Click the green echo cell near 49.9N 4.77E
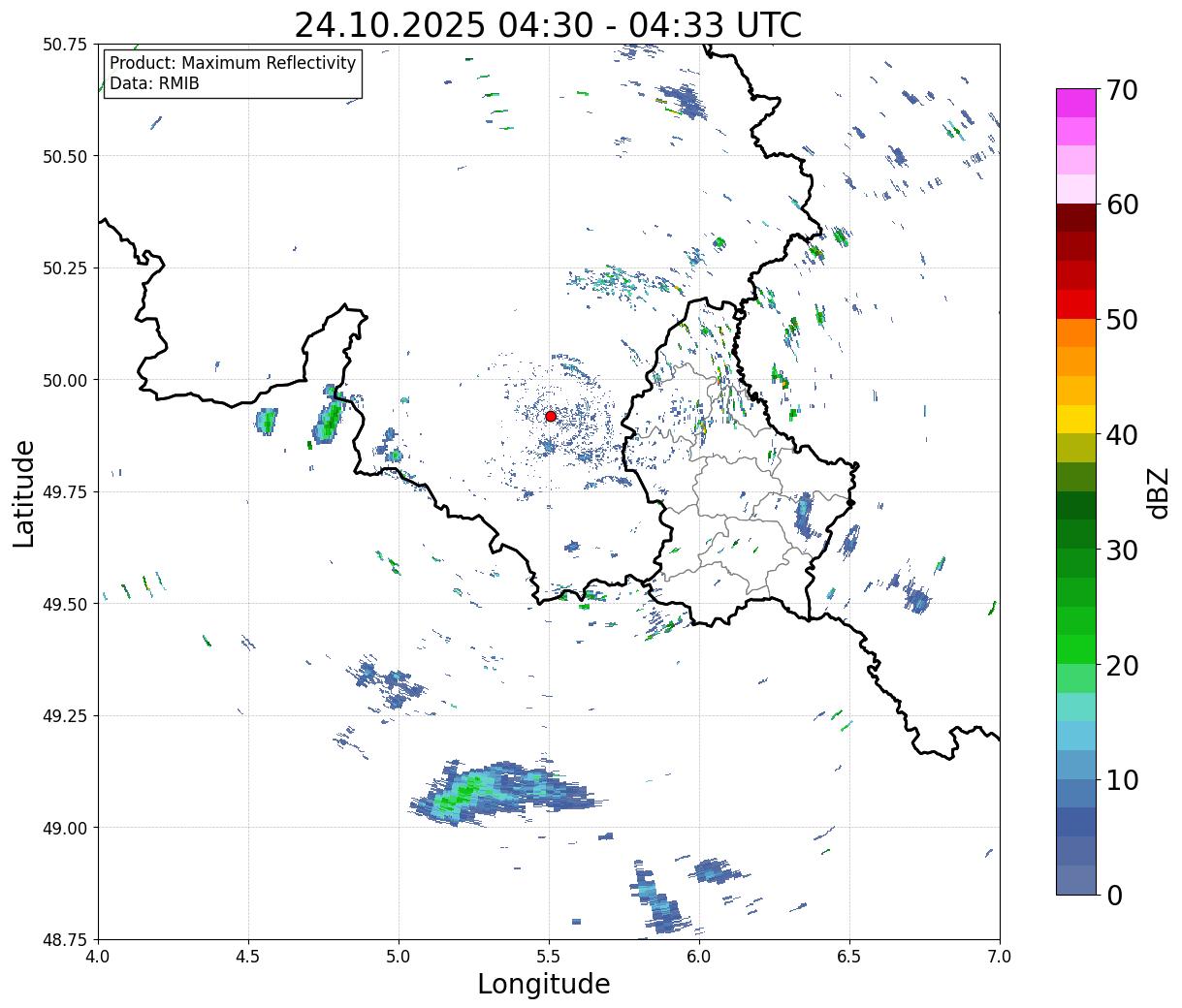This screenshot has height=1008, width=1182. coord(330,420)
